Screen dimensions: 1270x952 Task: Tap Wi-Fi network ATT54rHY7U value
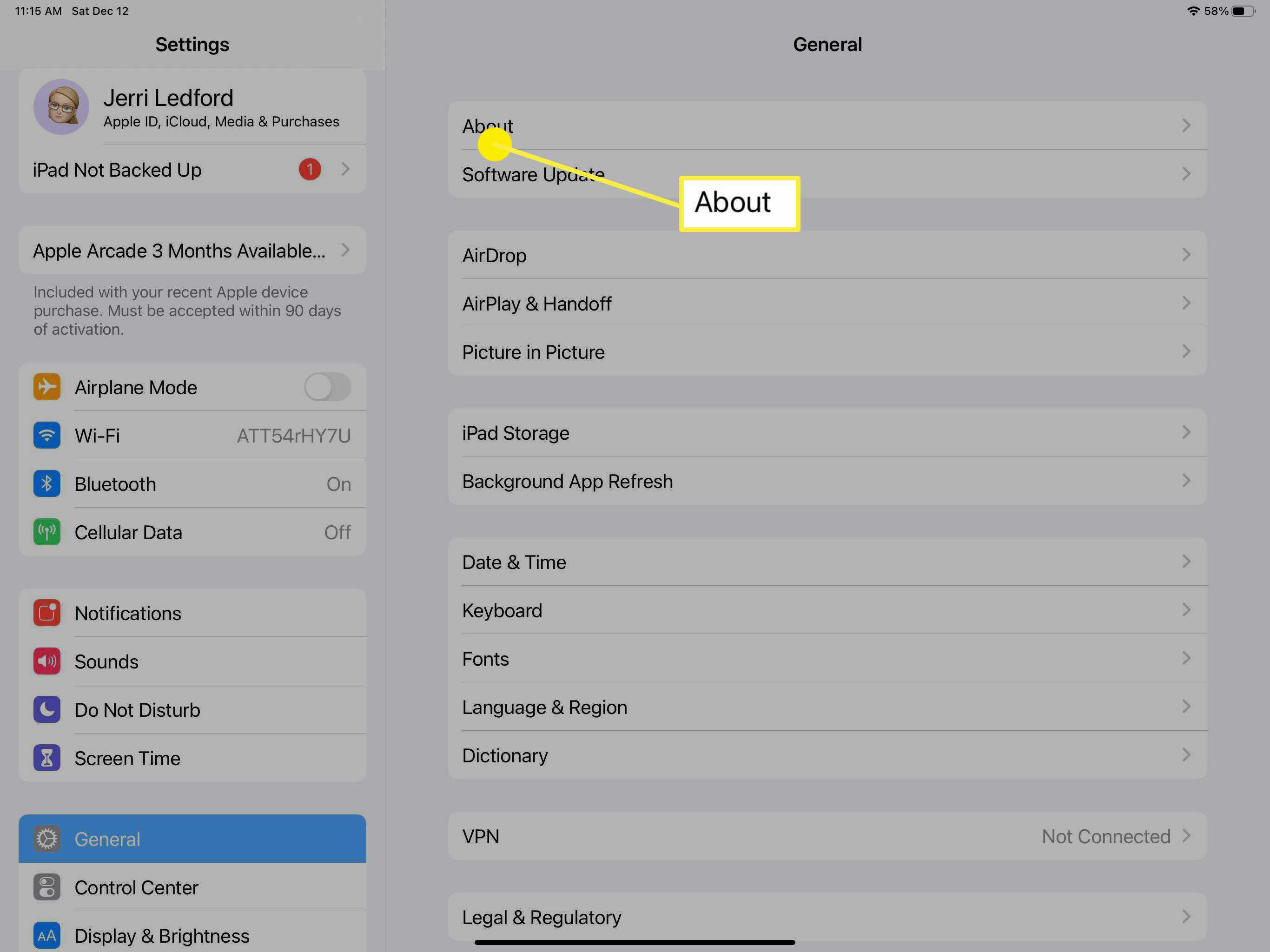[293, 436]
